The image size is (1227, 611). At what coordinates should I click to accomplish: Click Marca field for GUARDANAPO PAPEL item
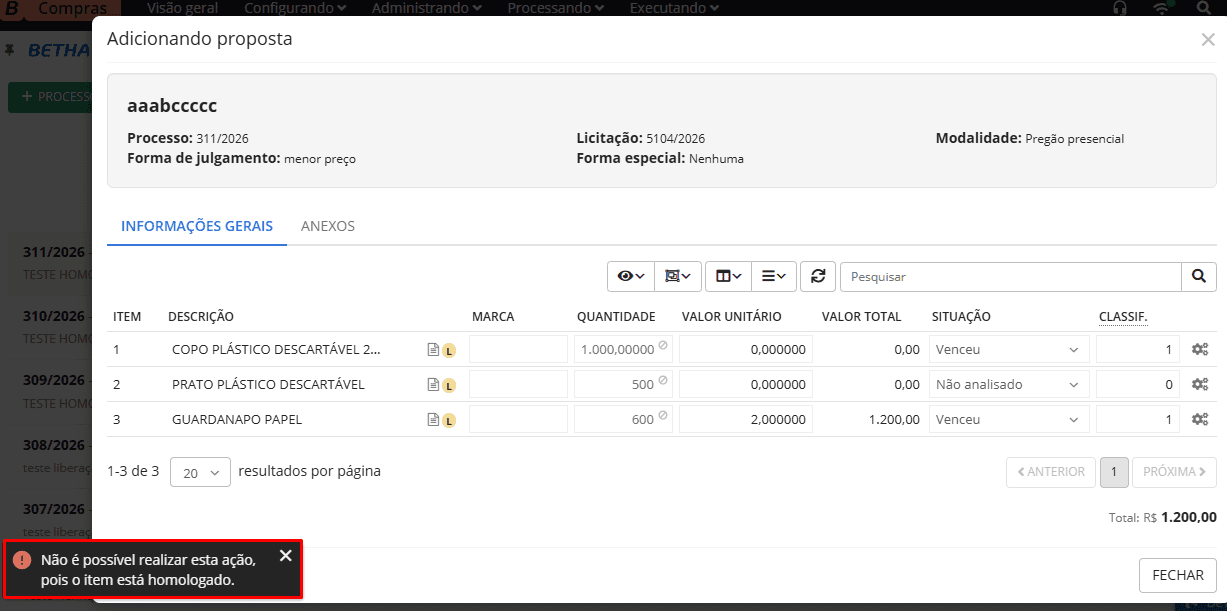(x=518, y=420)
